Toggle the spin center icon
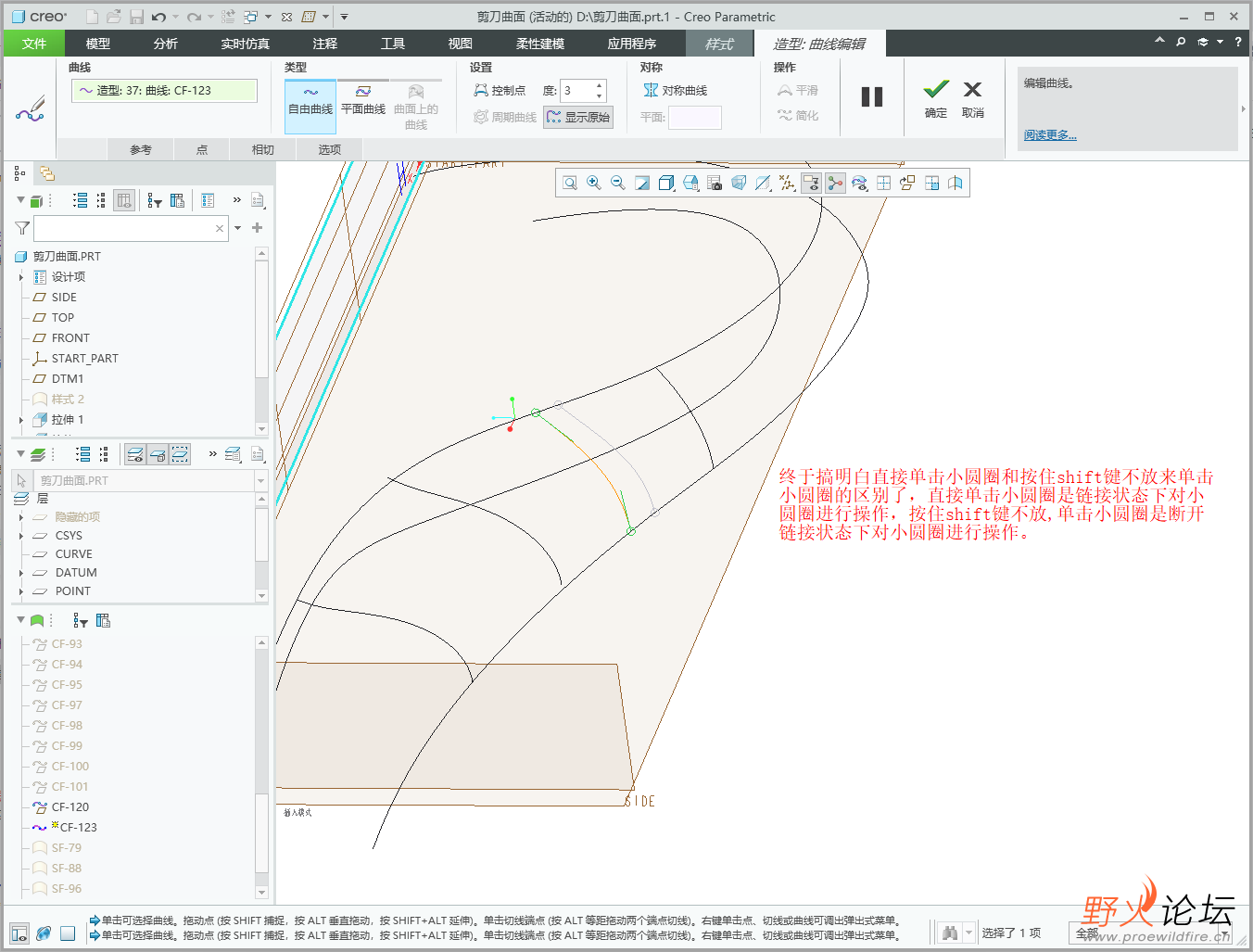 pos(835,184)
